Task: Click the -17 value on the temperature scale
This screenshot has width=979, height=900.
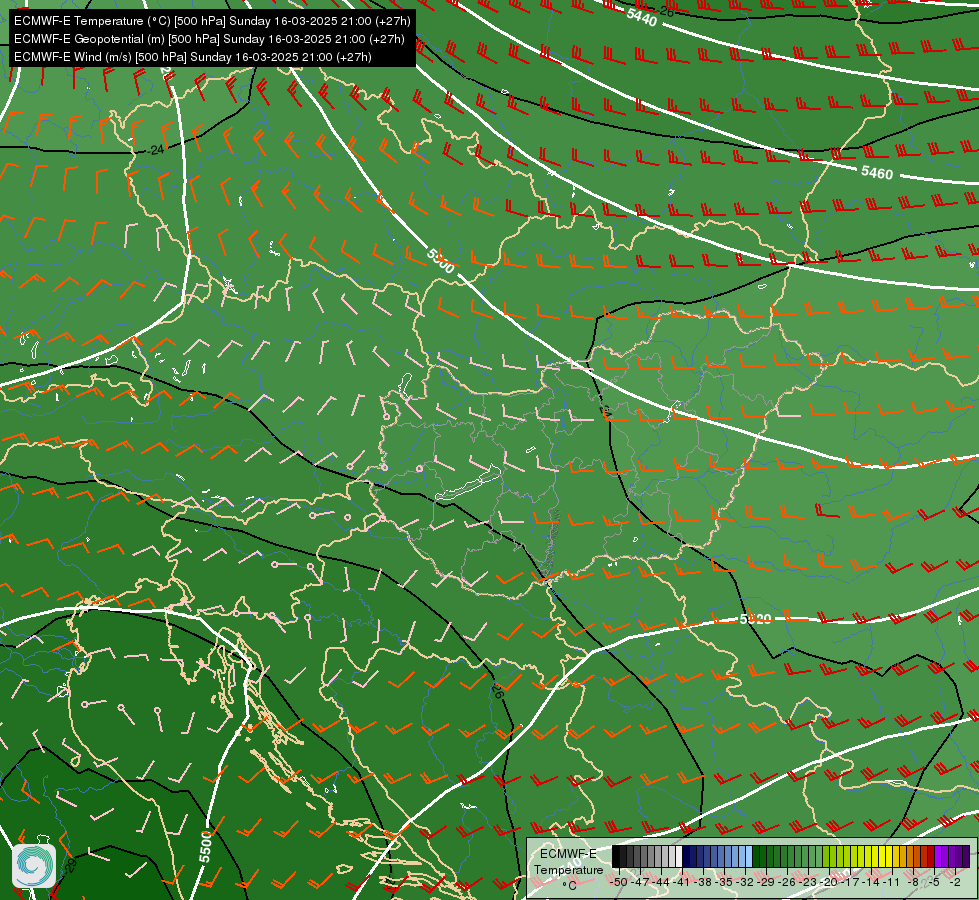Action: [850, 882]
